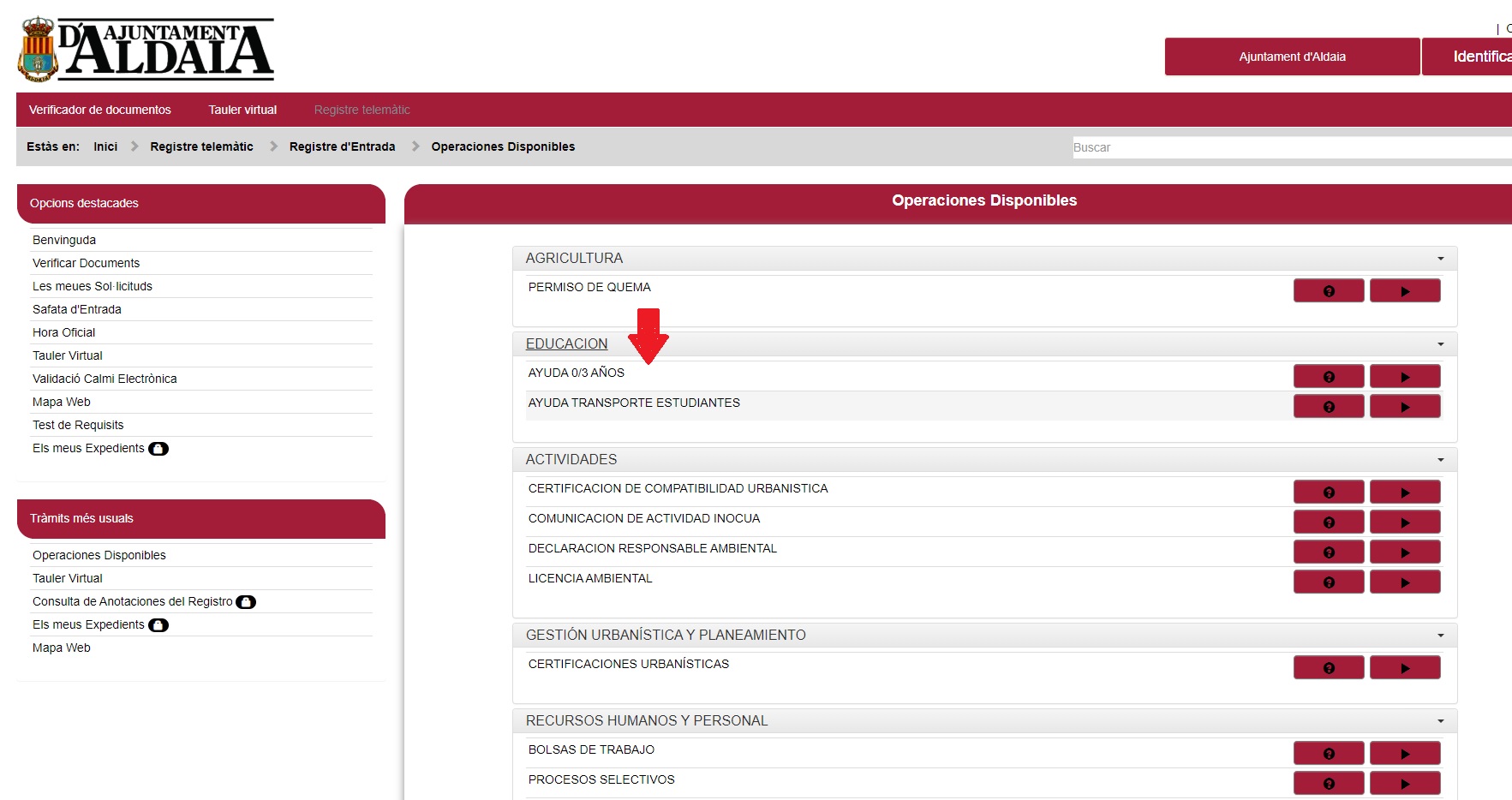Start AYUDA TRANSPORTE ESTUDIANTES with play arrow

1404,407
